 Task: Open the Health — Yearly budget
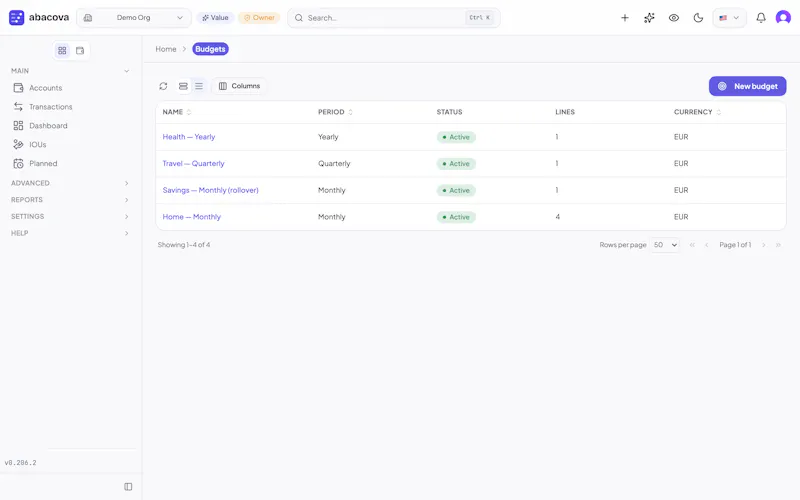point(189,137)
